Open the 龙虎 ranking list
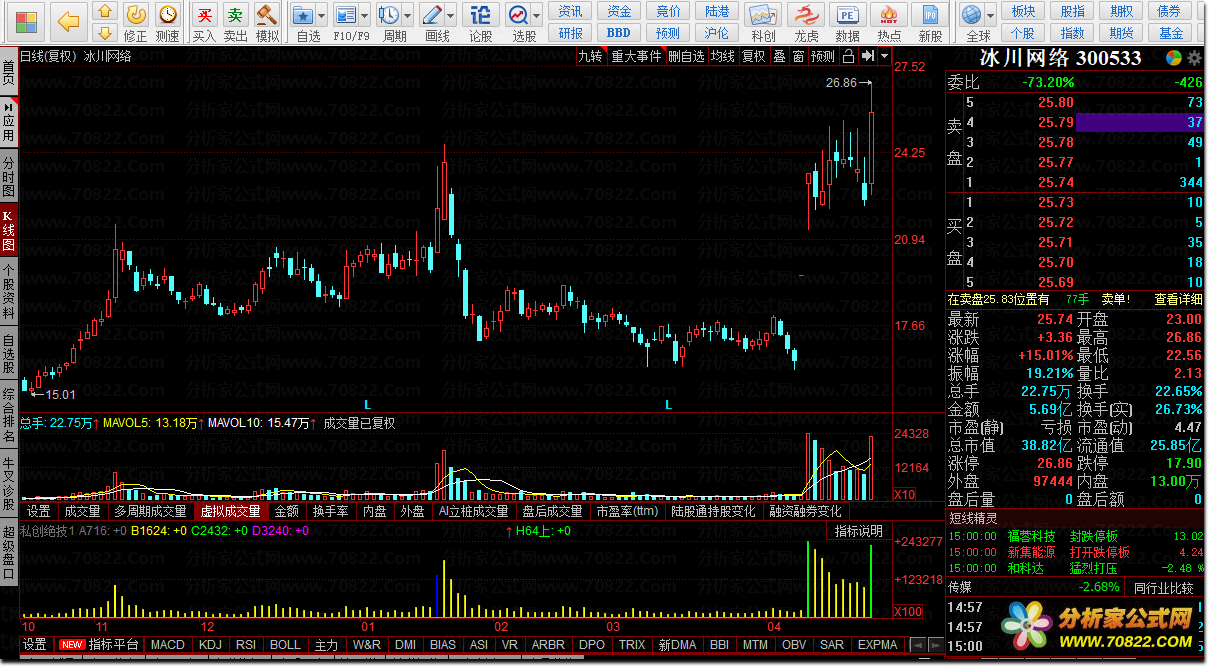Viewport: 1210px width, 667px height. click(805, 22)
